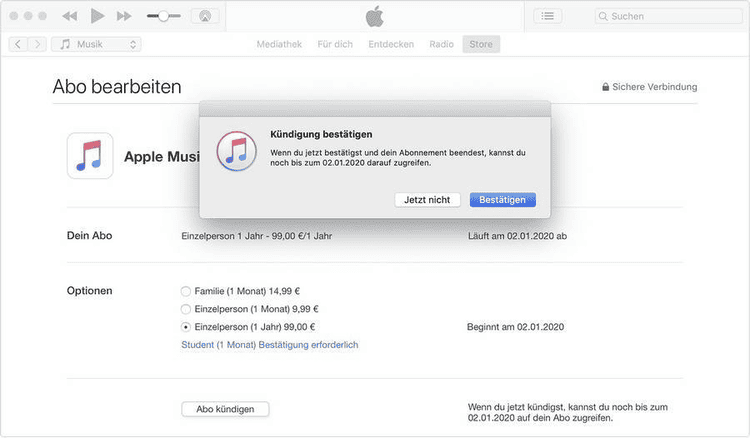Open the AirPlay output icon

(x=205, y=16)
